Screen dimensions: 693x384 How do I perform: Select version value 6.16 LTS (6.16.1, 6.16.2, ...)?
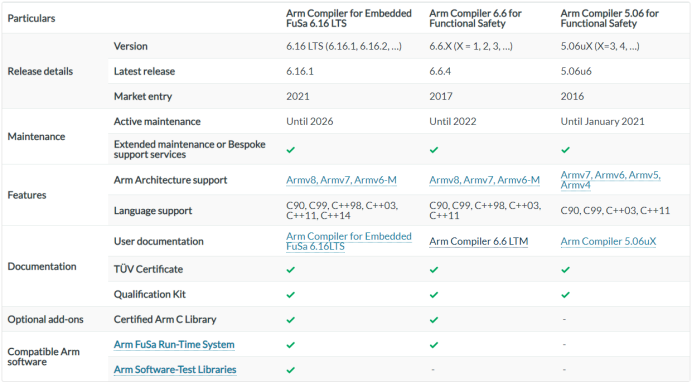point(344,46)
